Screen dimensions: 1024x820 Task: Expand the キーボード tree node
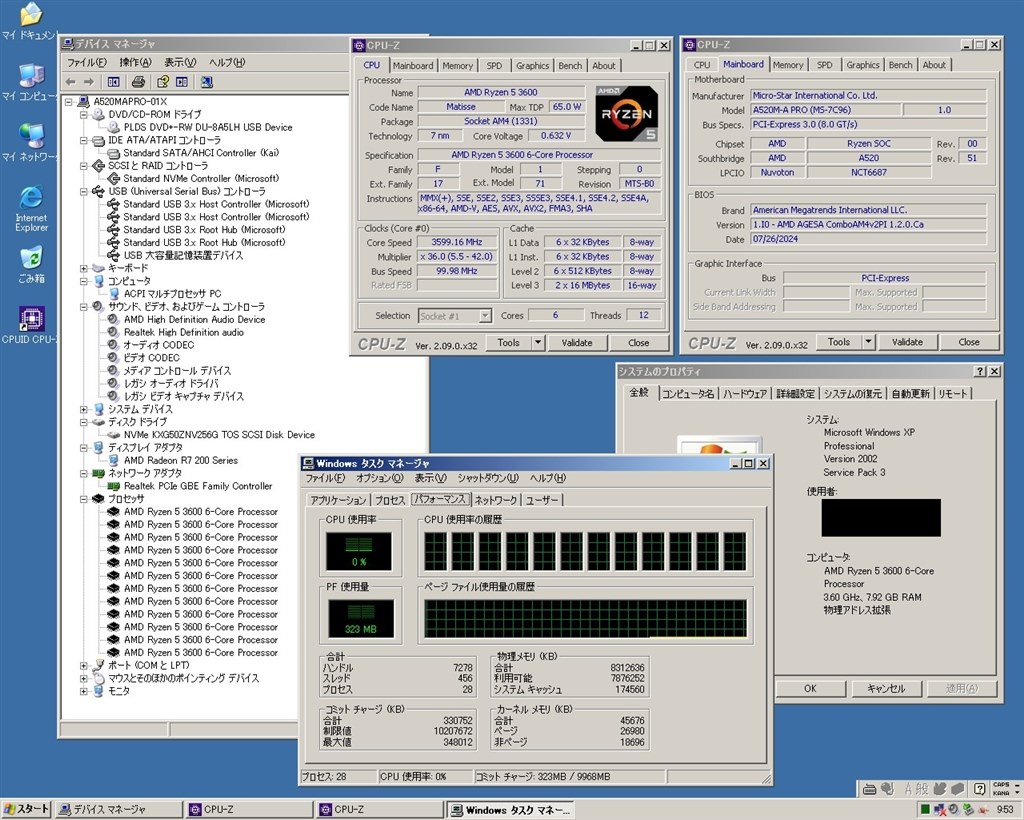click(x=84, y=268)
